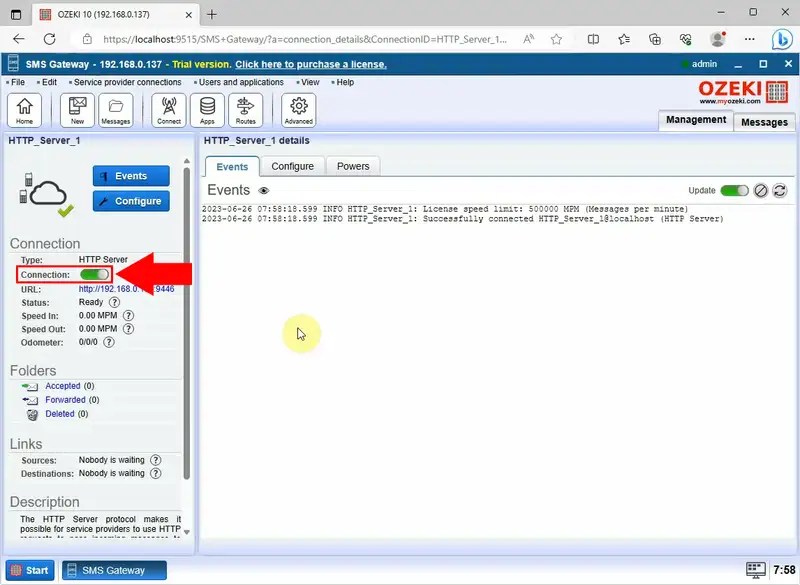Open the Deleted folder link
The width and height of the screenshot is (800, 585).
60,414
